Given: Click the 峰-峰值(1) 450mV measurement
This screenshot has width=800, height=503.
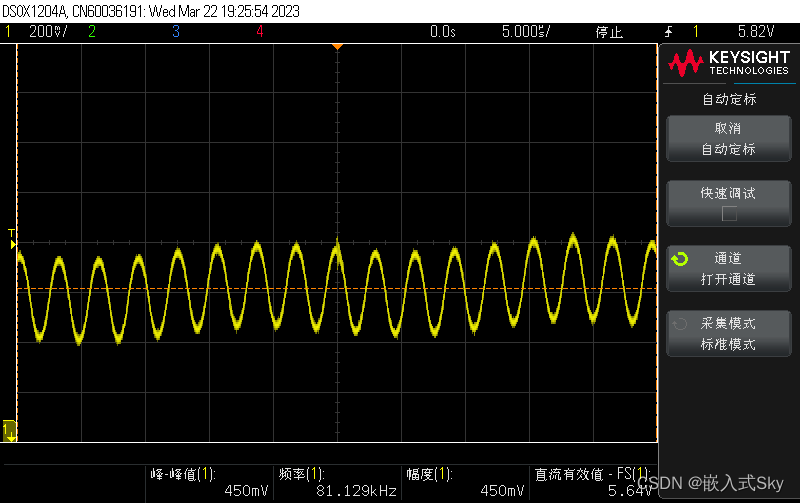Looking at the screenshot, I should [x=210, y=483].
